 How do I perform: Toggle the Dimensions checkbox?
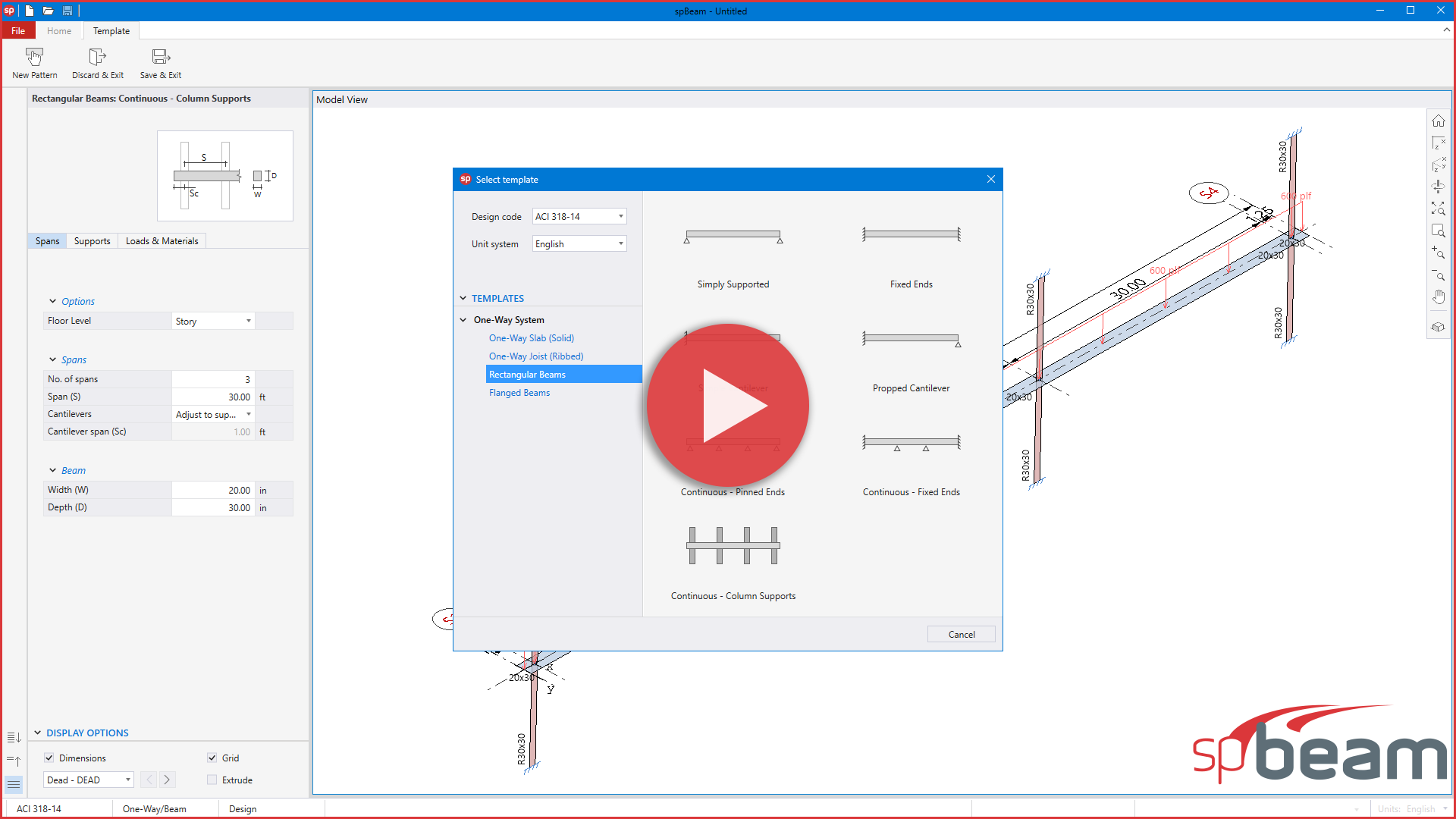(49, 758)
